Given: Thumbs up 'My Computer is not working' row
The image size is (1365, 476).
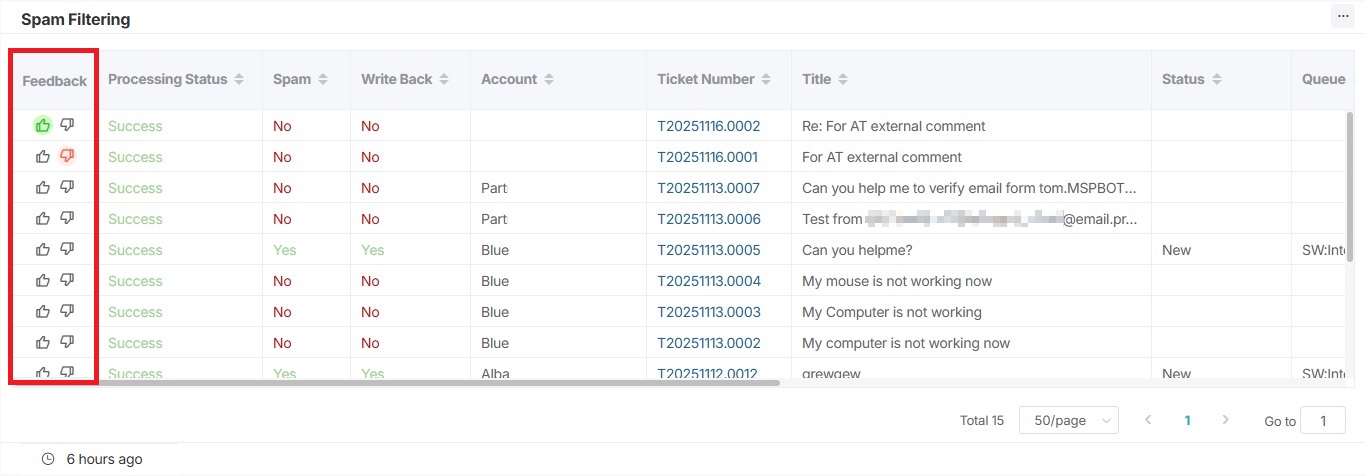Looking at the screenshot, I should [42, 311].
